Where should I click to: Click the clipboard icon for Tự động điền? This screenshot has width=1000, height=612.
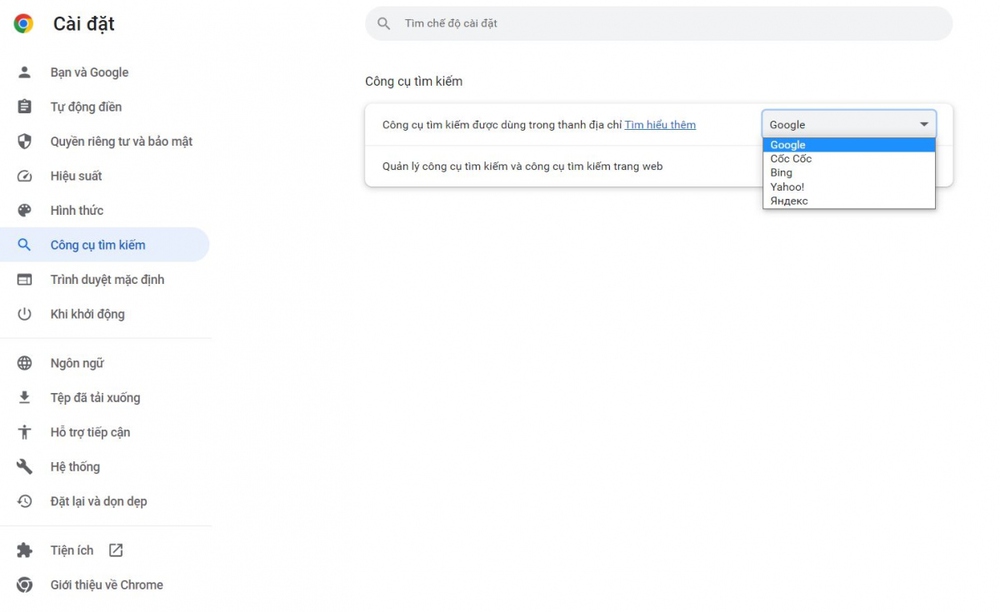click(x=24, y=106)
